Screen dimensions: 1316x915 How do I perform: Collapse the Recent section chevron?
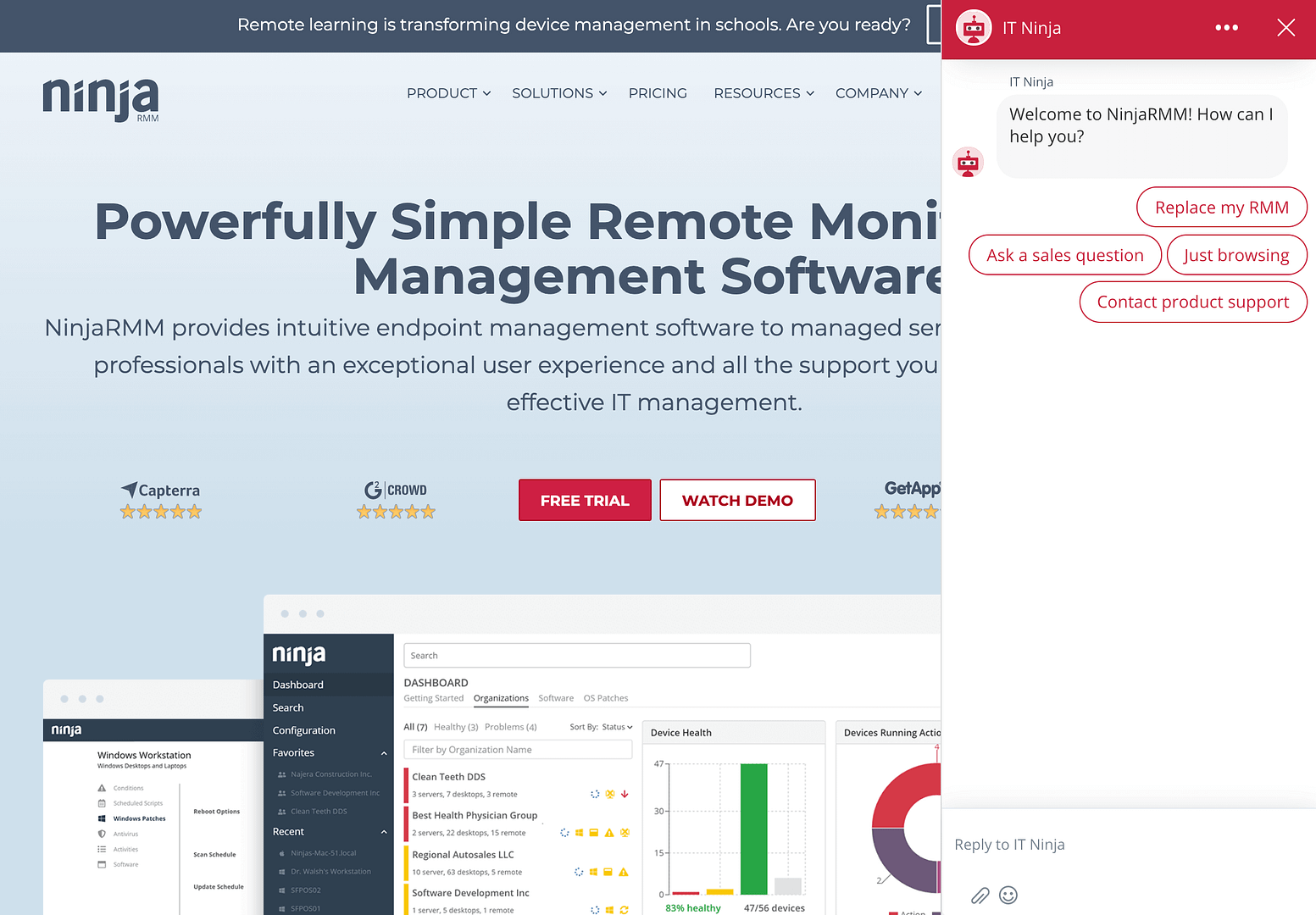(384, 832)
